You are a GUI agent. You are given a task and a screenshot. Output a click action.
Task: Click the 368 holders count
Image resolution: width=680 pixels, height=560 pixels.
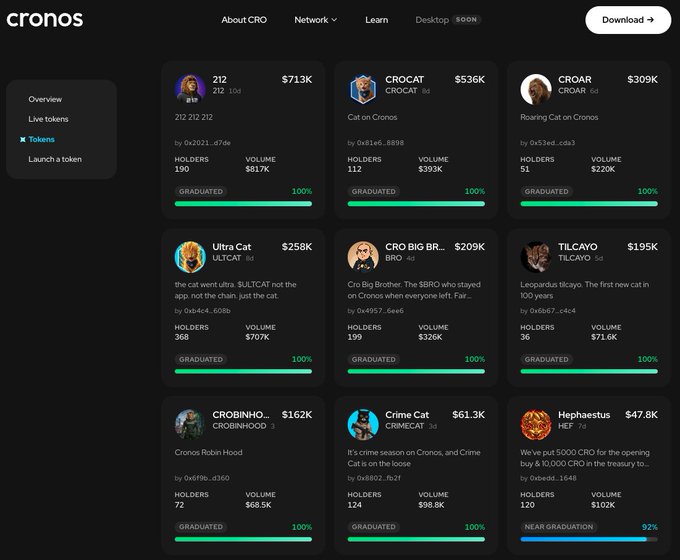click(x=182, y=337)
